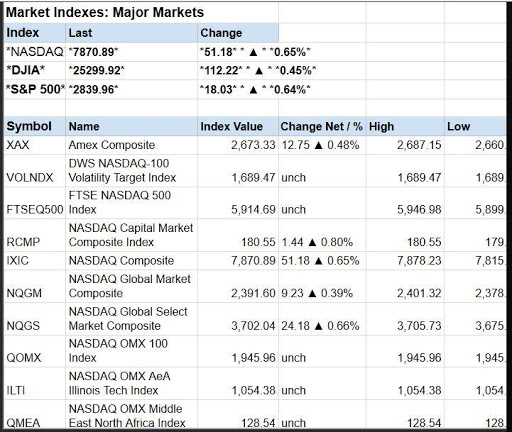Select the XAX symbol cell
Image resolution: width=512 pixels, height=432 pixels.
coord(35,145)
